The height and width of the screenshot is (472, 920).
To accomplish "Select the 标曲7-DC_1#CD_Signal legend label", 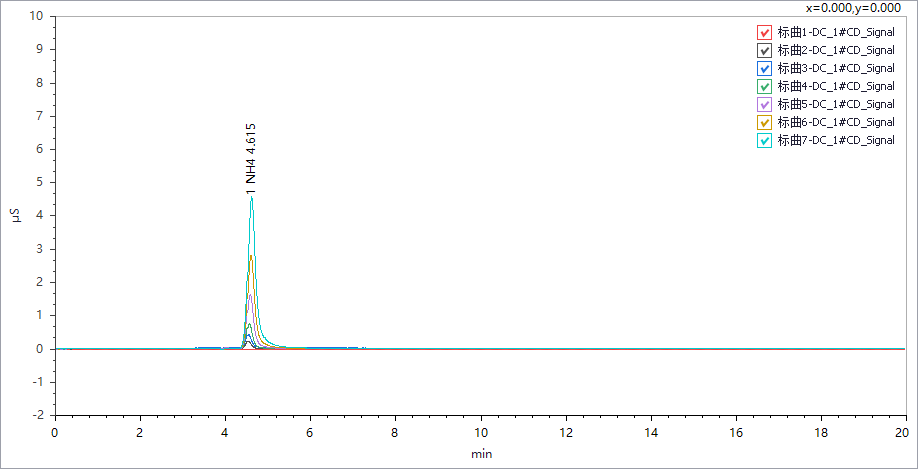I will click(836, 140).
